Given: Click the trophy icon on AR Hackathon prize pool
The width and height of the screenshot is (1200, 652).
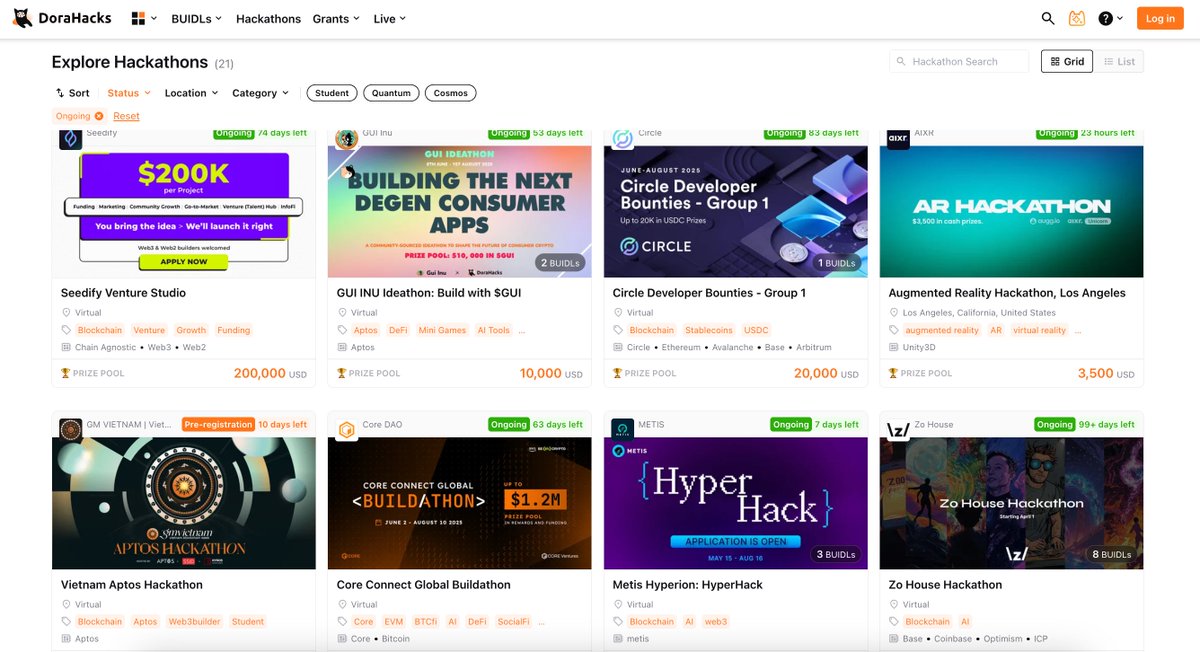Looking at the screenshot, I should 893,373.
